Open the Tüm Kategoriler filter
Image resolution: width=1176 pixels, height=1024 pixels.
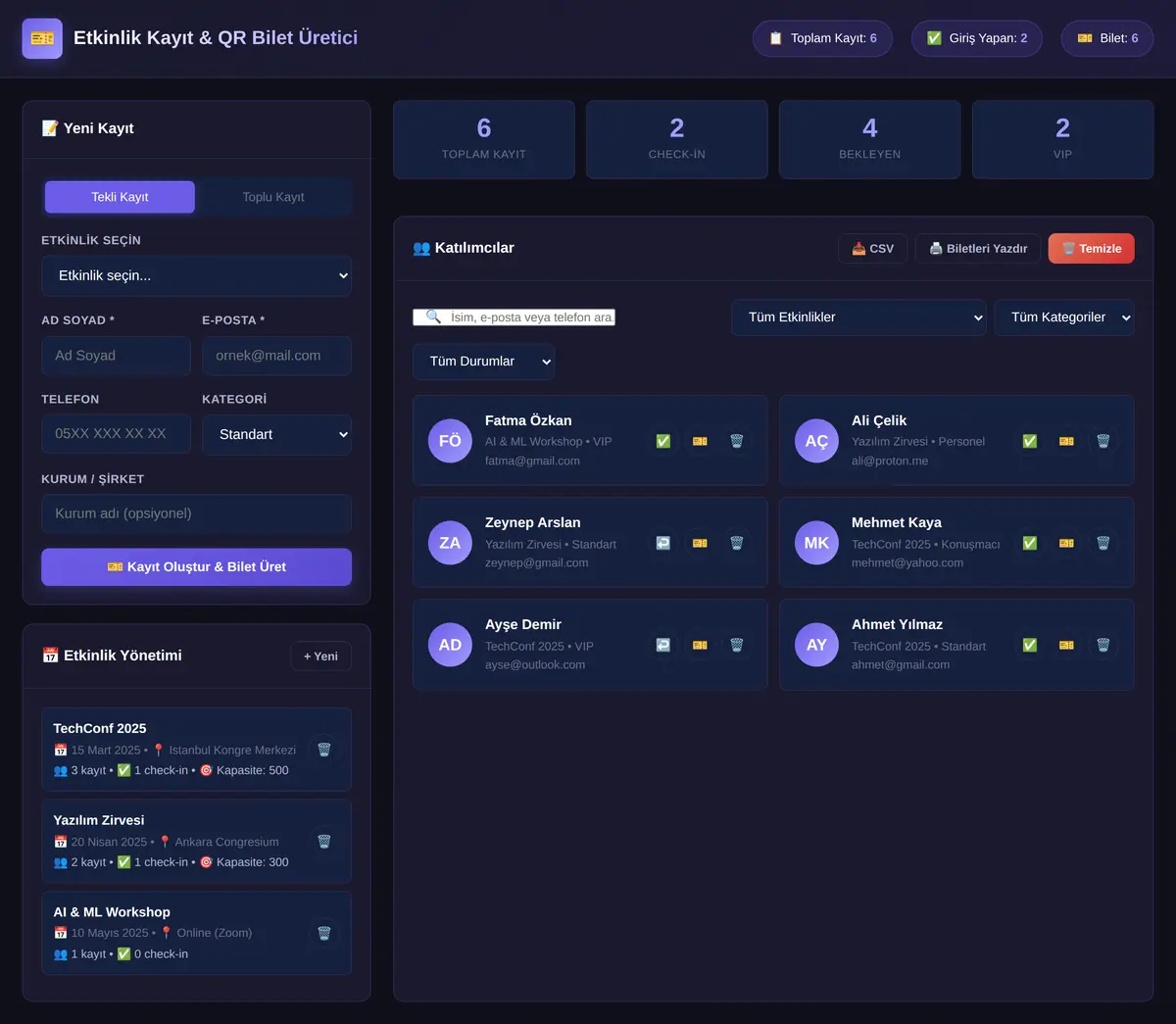point(1064,317)
